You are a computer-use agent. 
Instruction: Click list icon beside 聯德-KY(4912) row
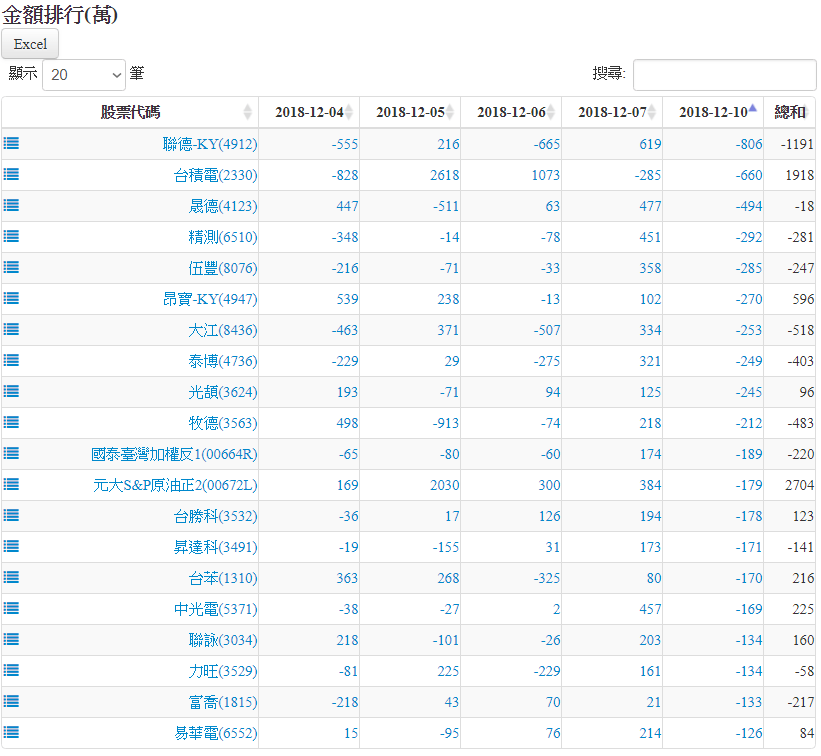tap(11, 144)
